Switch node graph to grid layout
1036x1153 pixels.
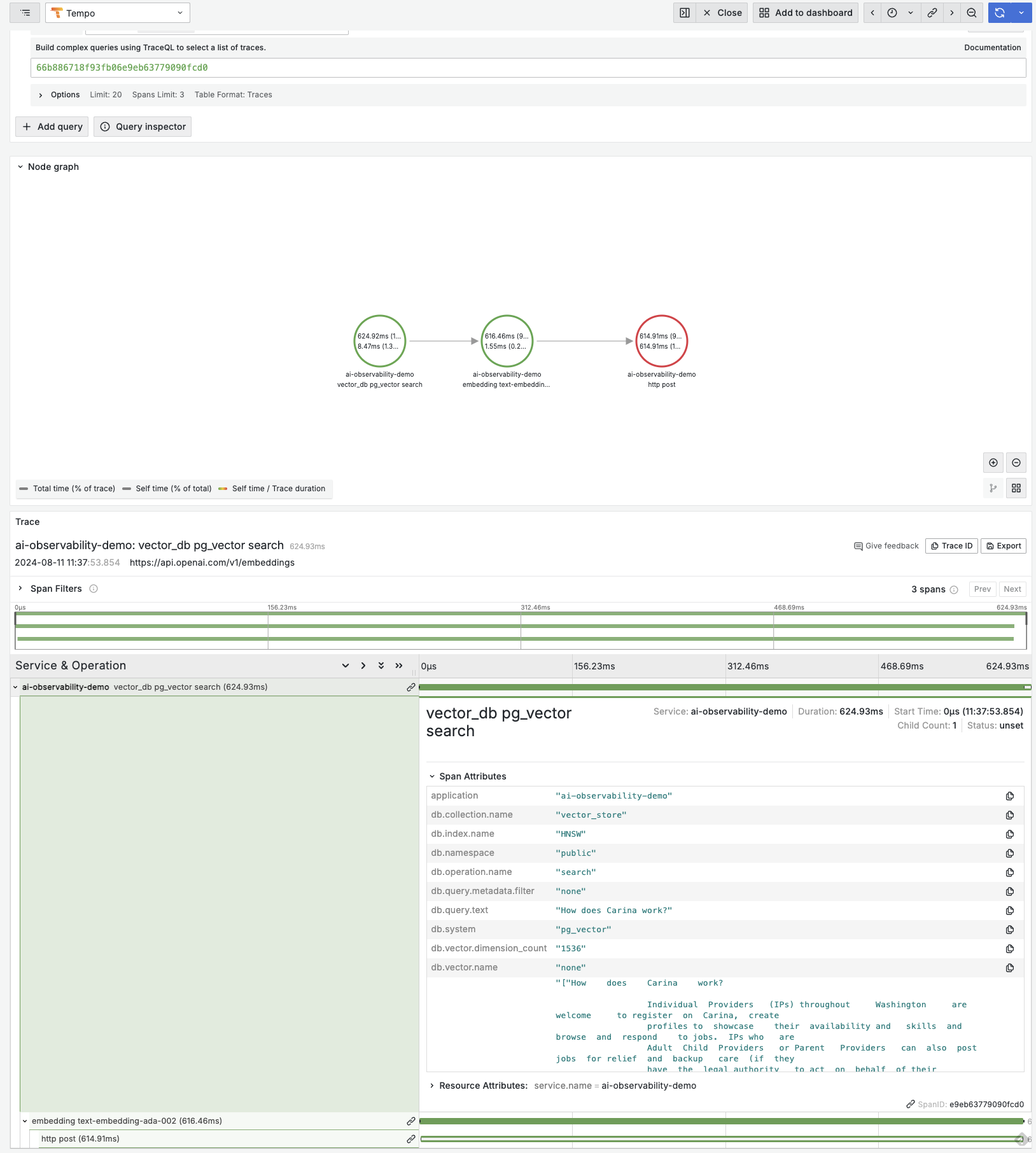[1016, 488]
